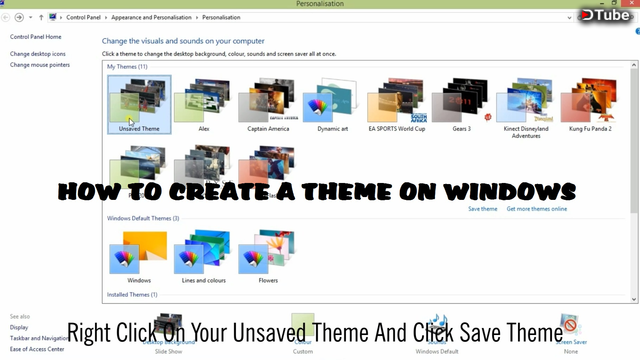640x360 pixels.
Task: Choose the Captain America theme
Action: (268, 104)
